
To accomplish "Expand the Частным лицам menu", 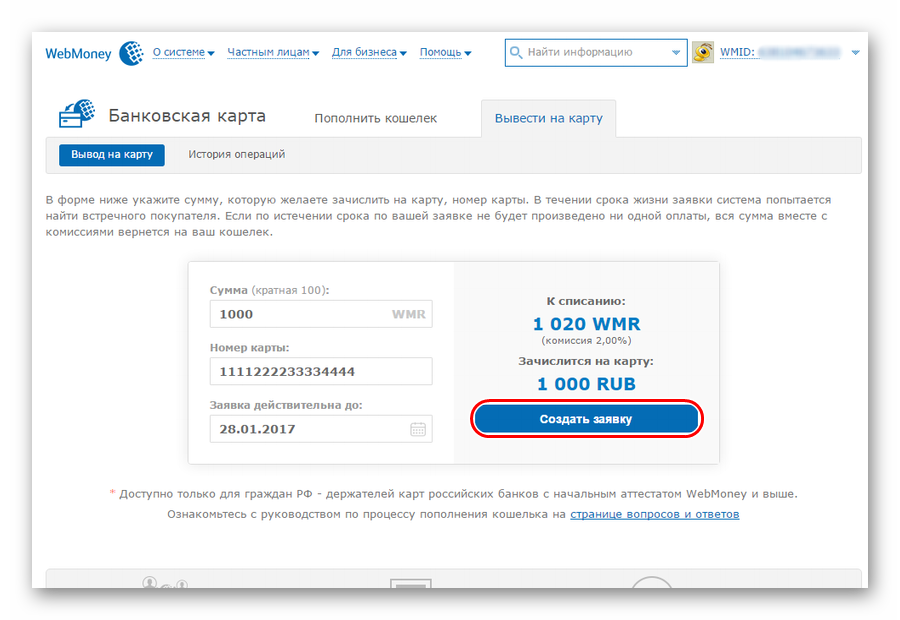I will coord(273,52).
